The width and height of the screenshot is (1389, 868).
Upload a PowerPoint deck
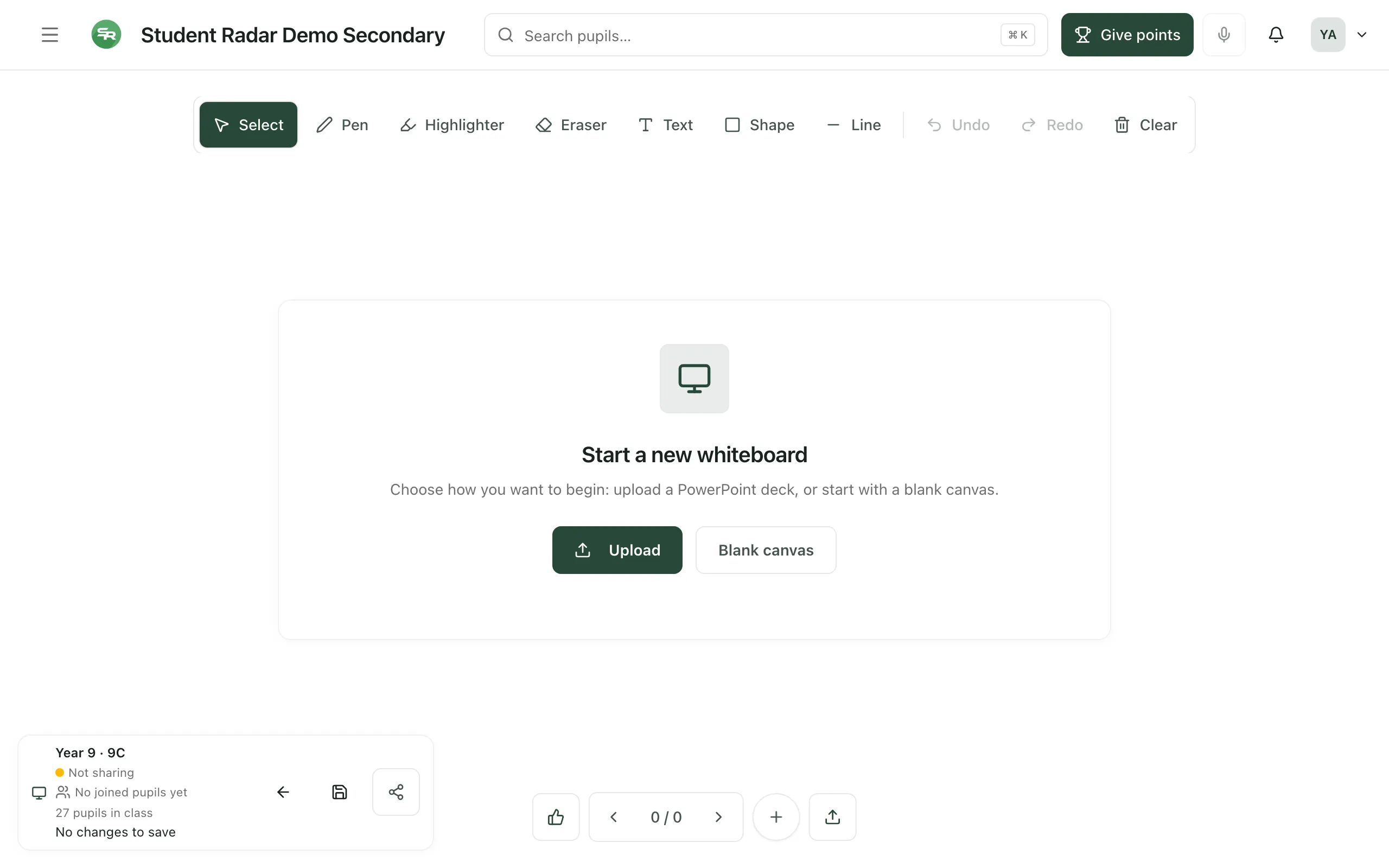617,550
